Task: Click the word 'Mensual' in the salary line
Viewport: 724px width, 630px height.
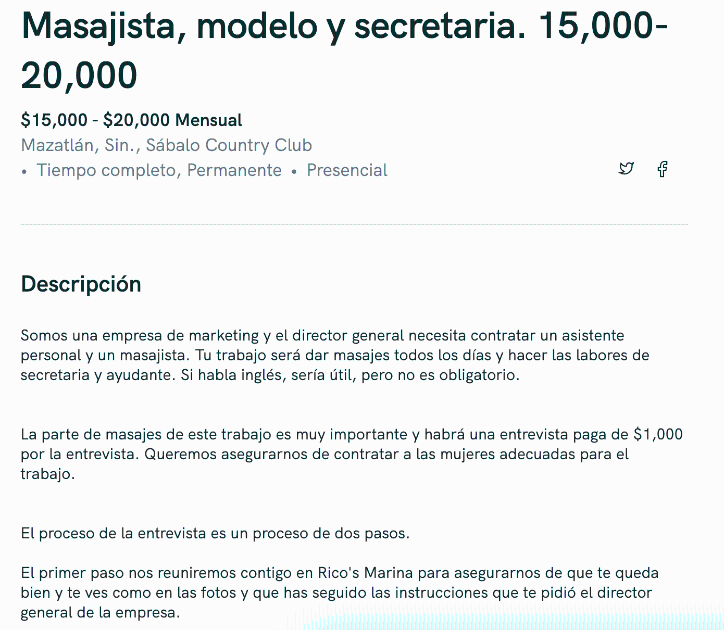Action: 209,120
